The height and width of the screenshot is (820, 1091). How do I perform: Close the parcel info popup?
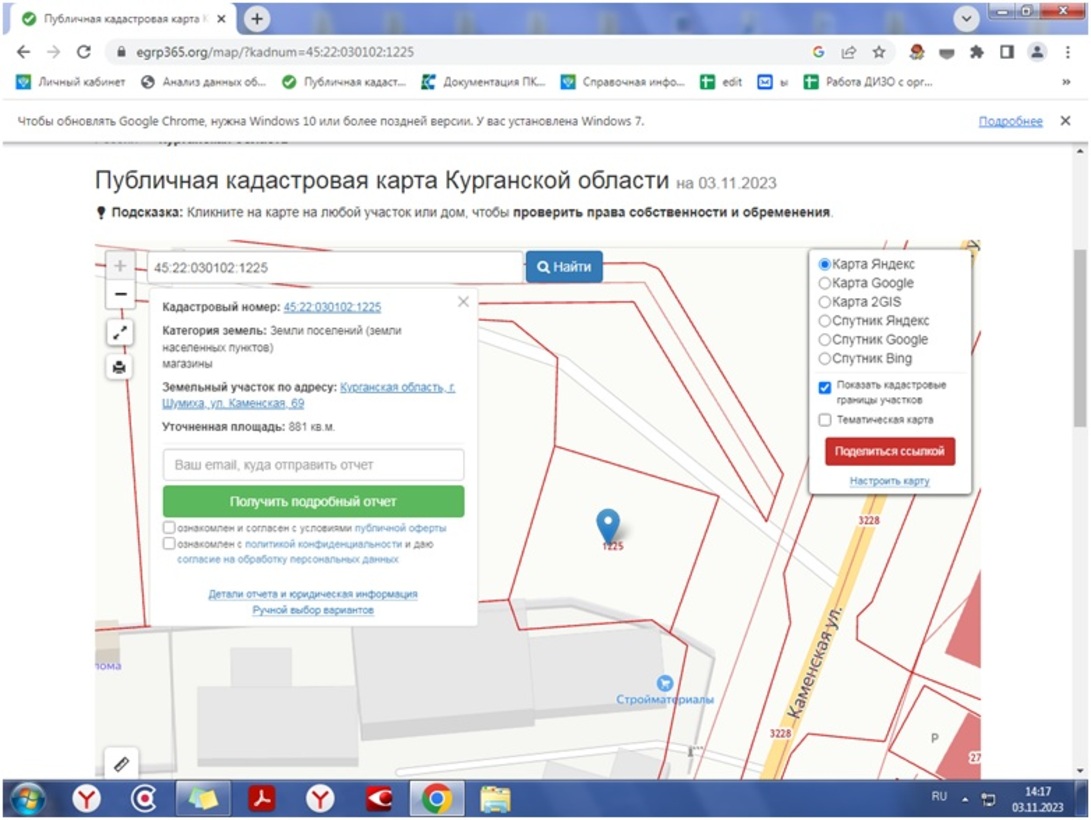463,302
